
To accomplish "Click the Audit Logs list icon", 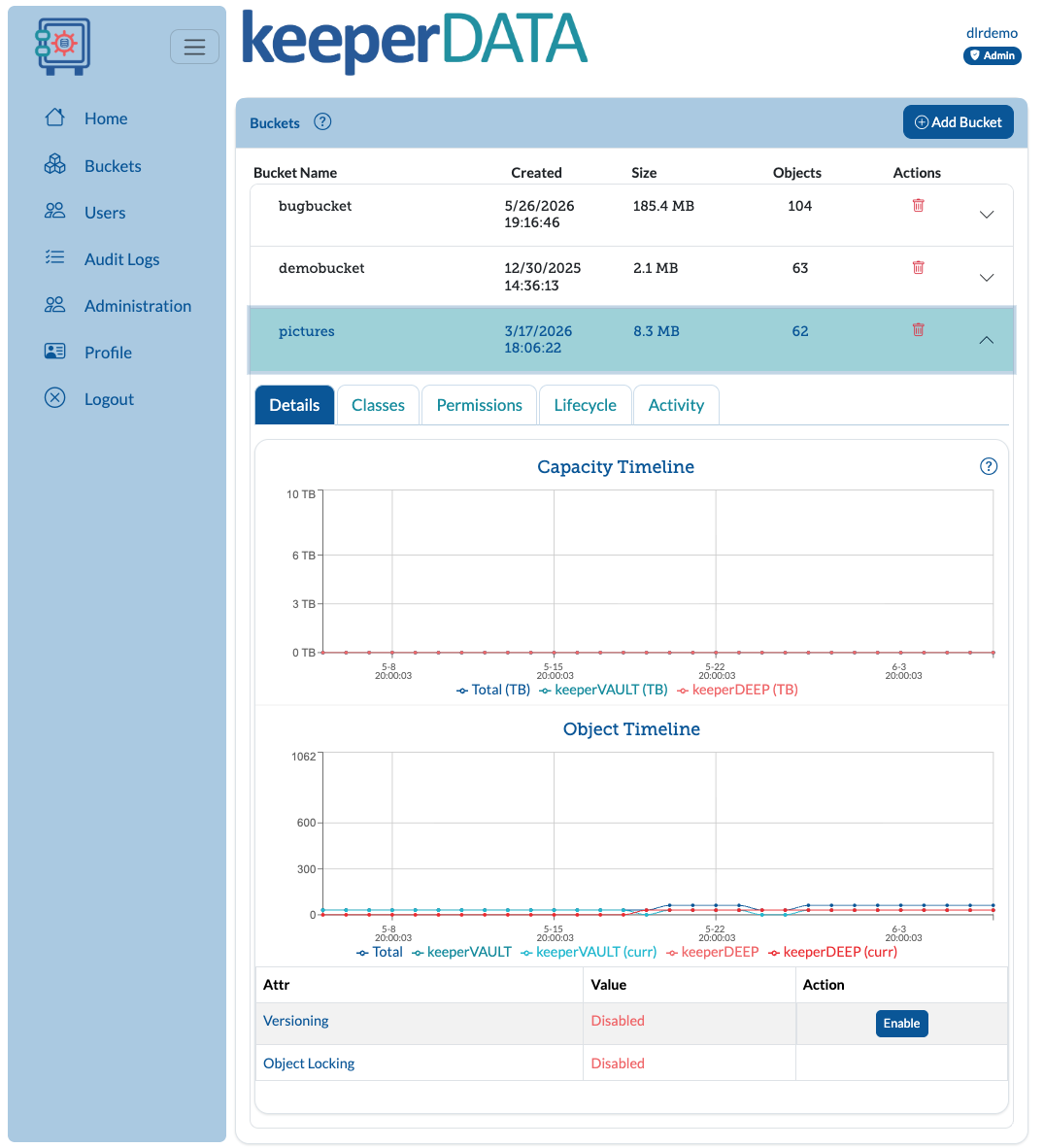I will click(55, 257).
